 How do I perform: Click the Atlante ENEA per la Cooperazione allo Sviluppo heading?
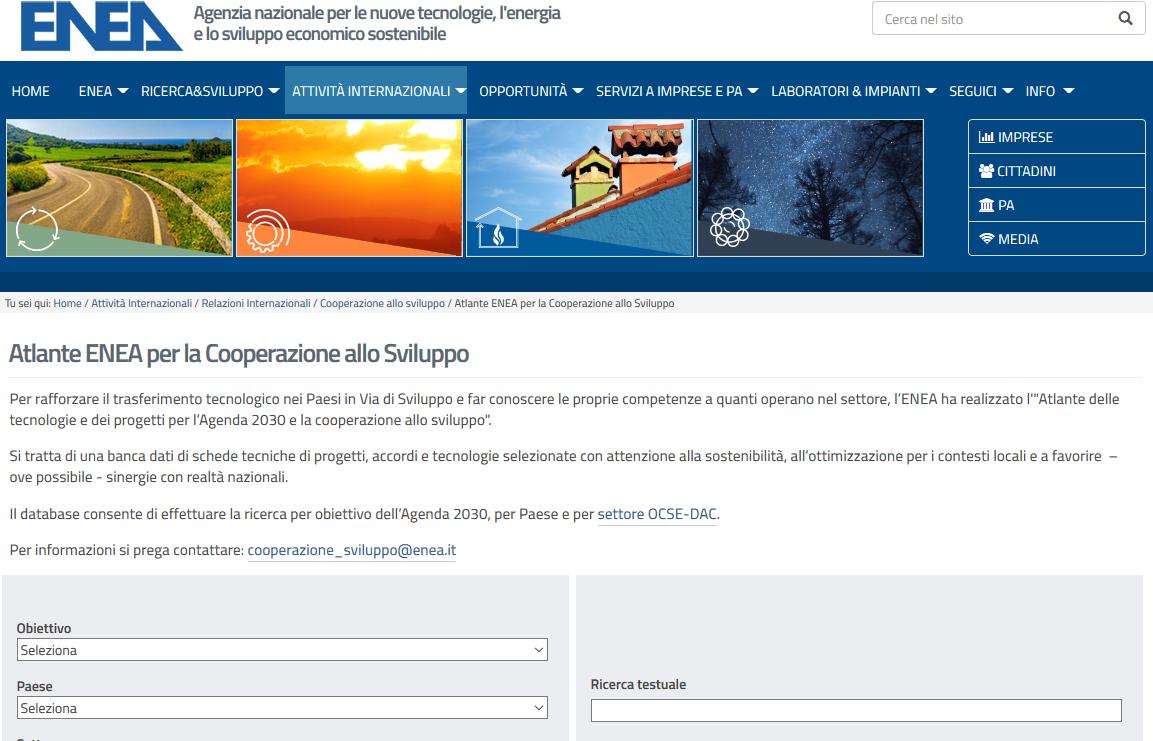pos(238,354)
